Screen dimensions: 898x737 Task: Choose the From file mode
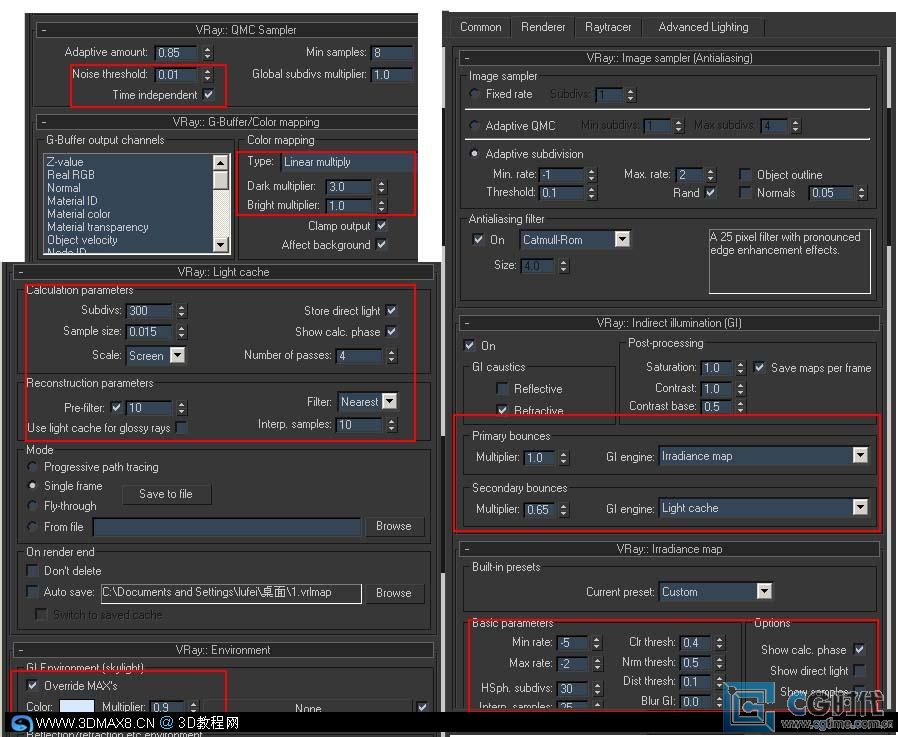[x=33, y=526]
